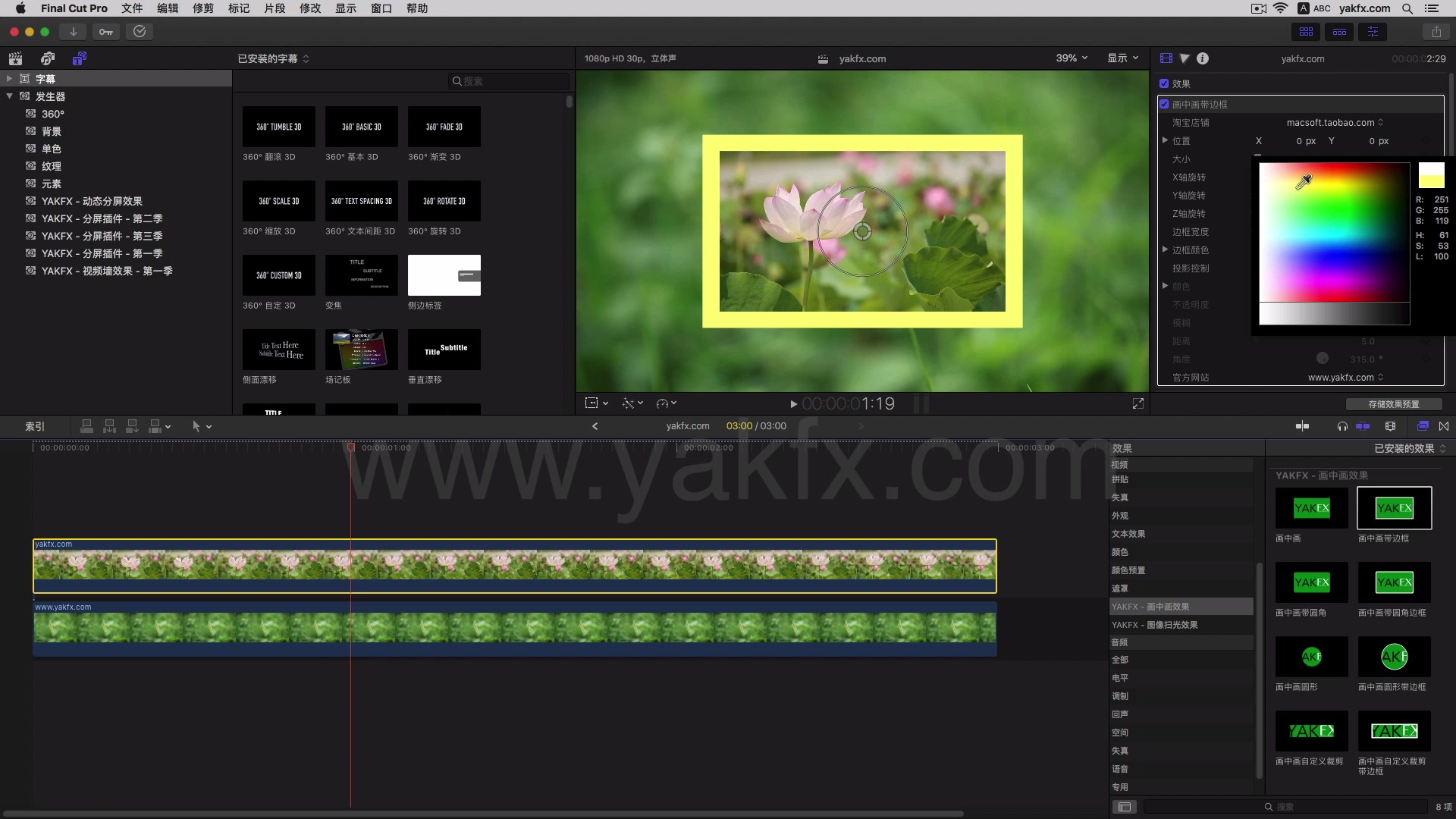Viewport: 1456px width, 819px height.
Task: Collapse the 发生器 sidebar category
Action: 9,96
